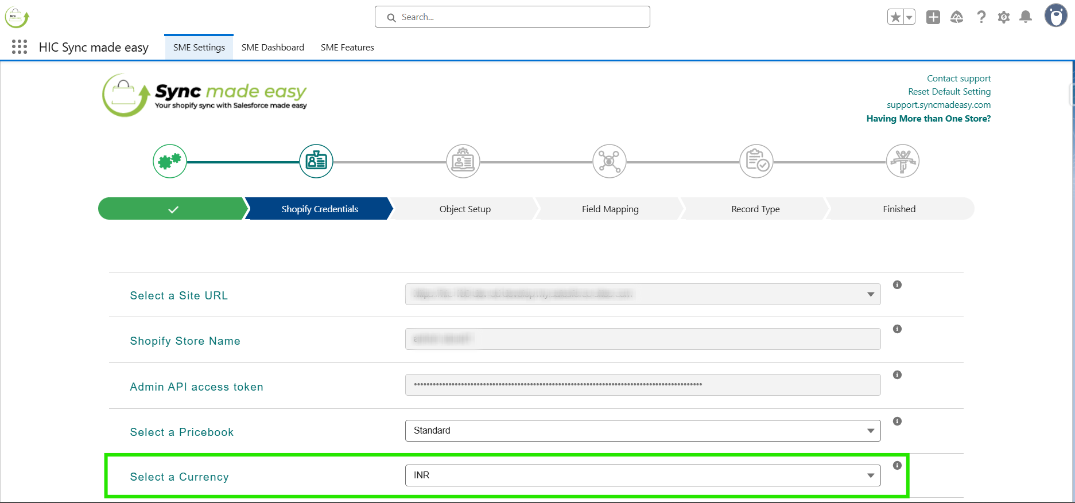View notifications bell icon
Screen dimensions: 1075x503
[x=1026, y=16]
